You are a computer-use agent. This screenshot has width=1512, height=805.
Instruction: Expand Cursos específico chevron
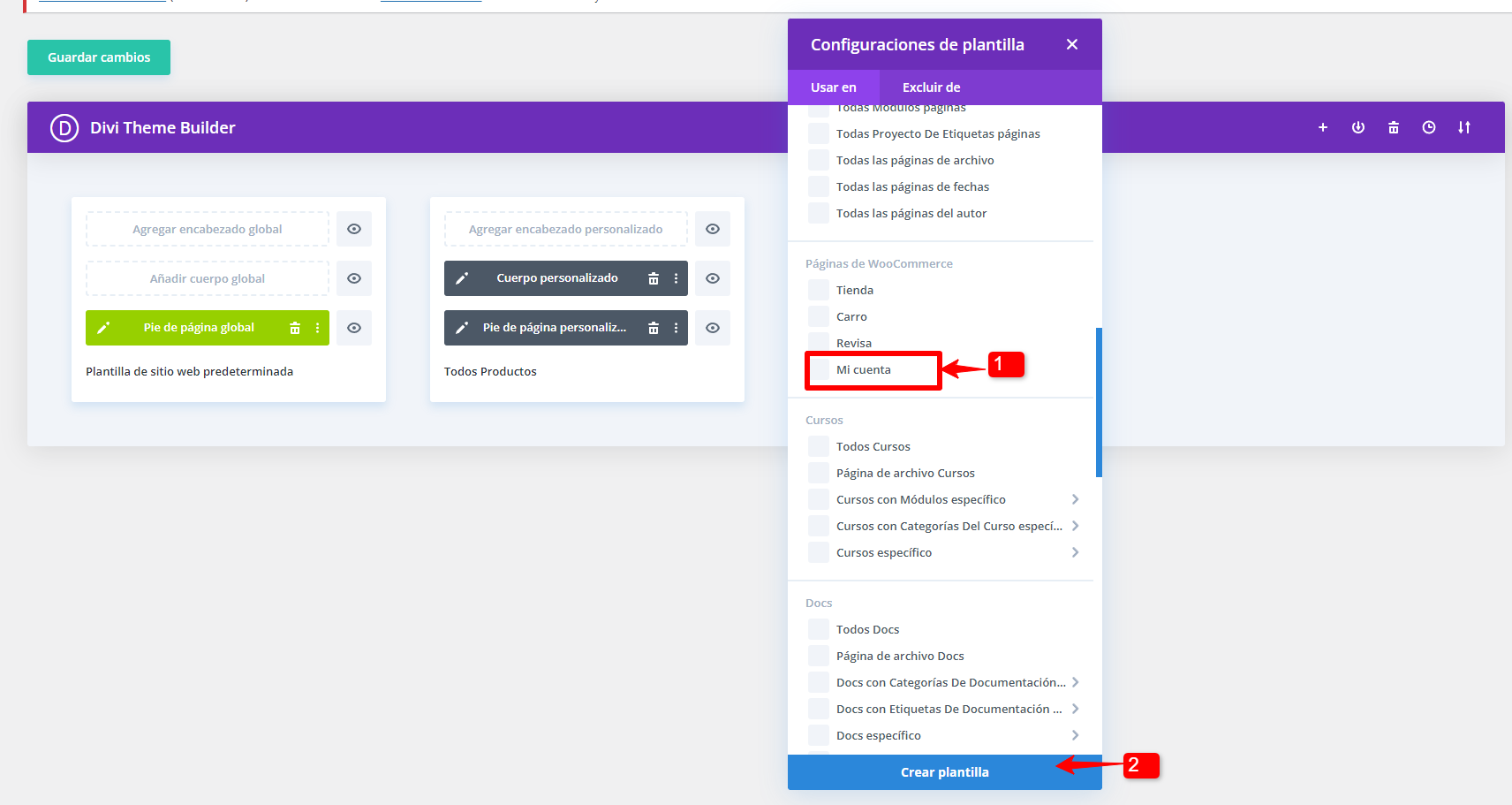coord(1075,552)
